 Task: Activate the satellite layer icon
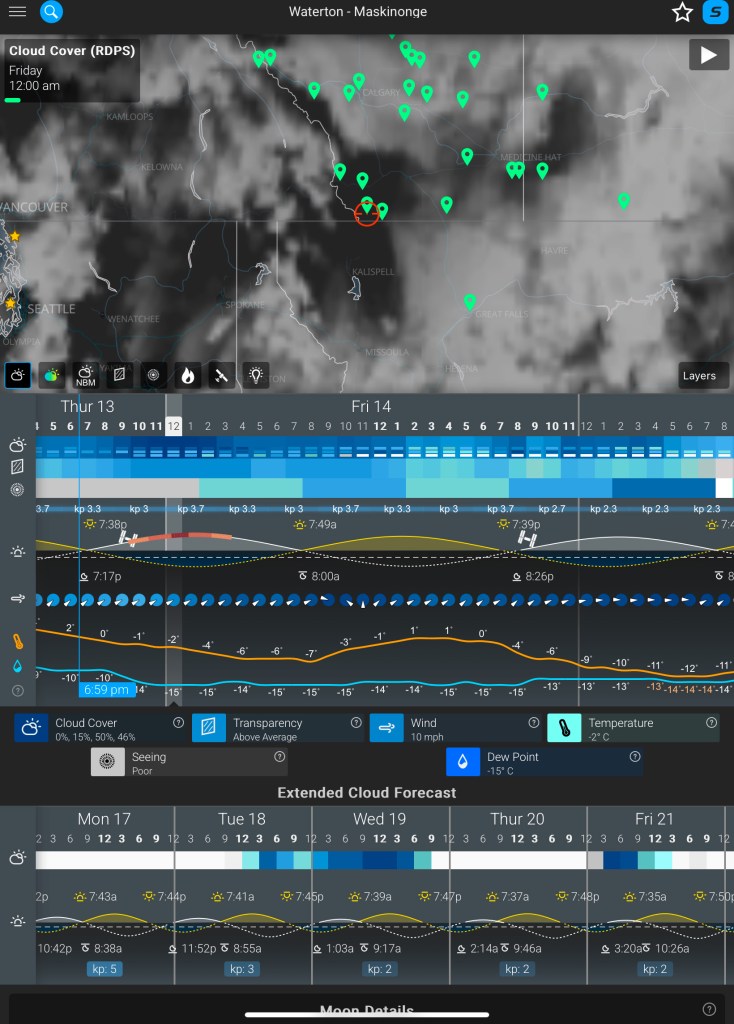point(221,375)
